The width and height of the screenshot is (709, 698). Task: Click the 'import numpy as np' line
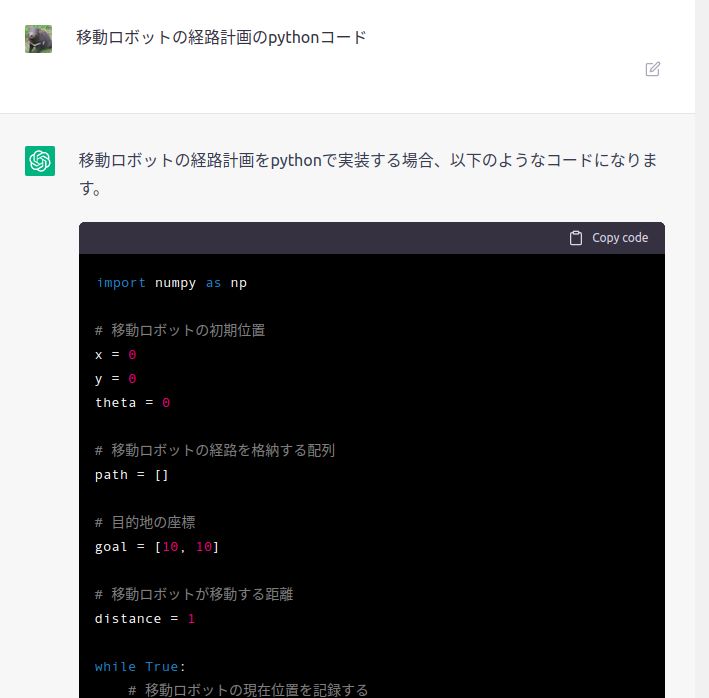[x=171, y=283]
